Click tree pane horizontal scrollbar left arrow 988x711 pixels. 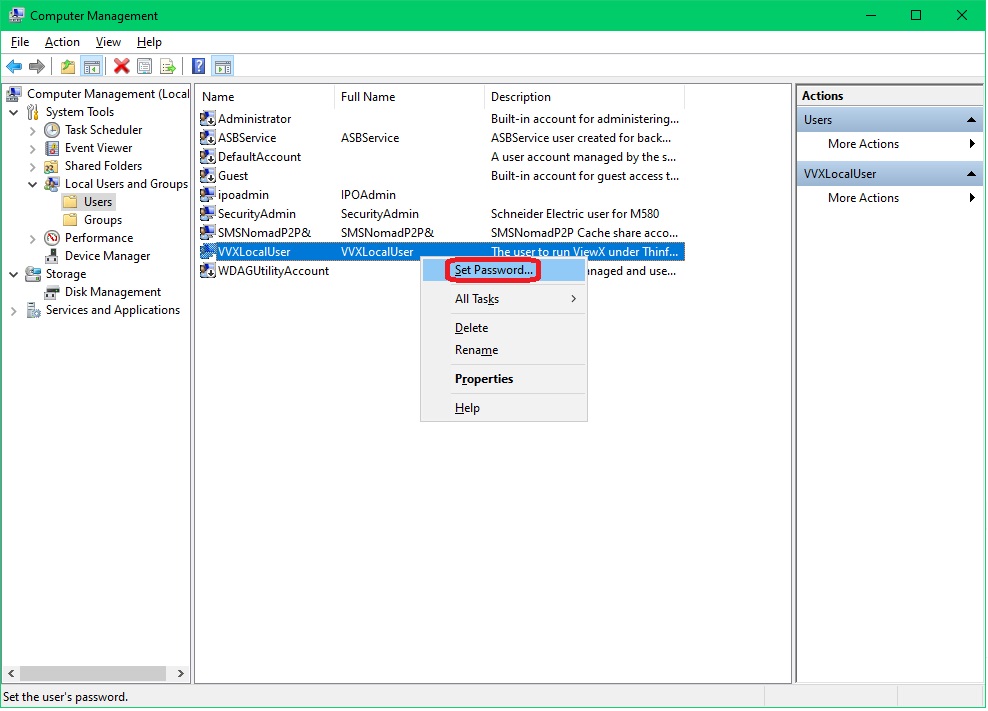(11, 674)
